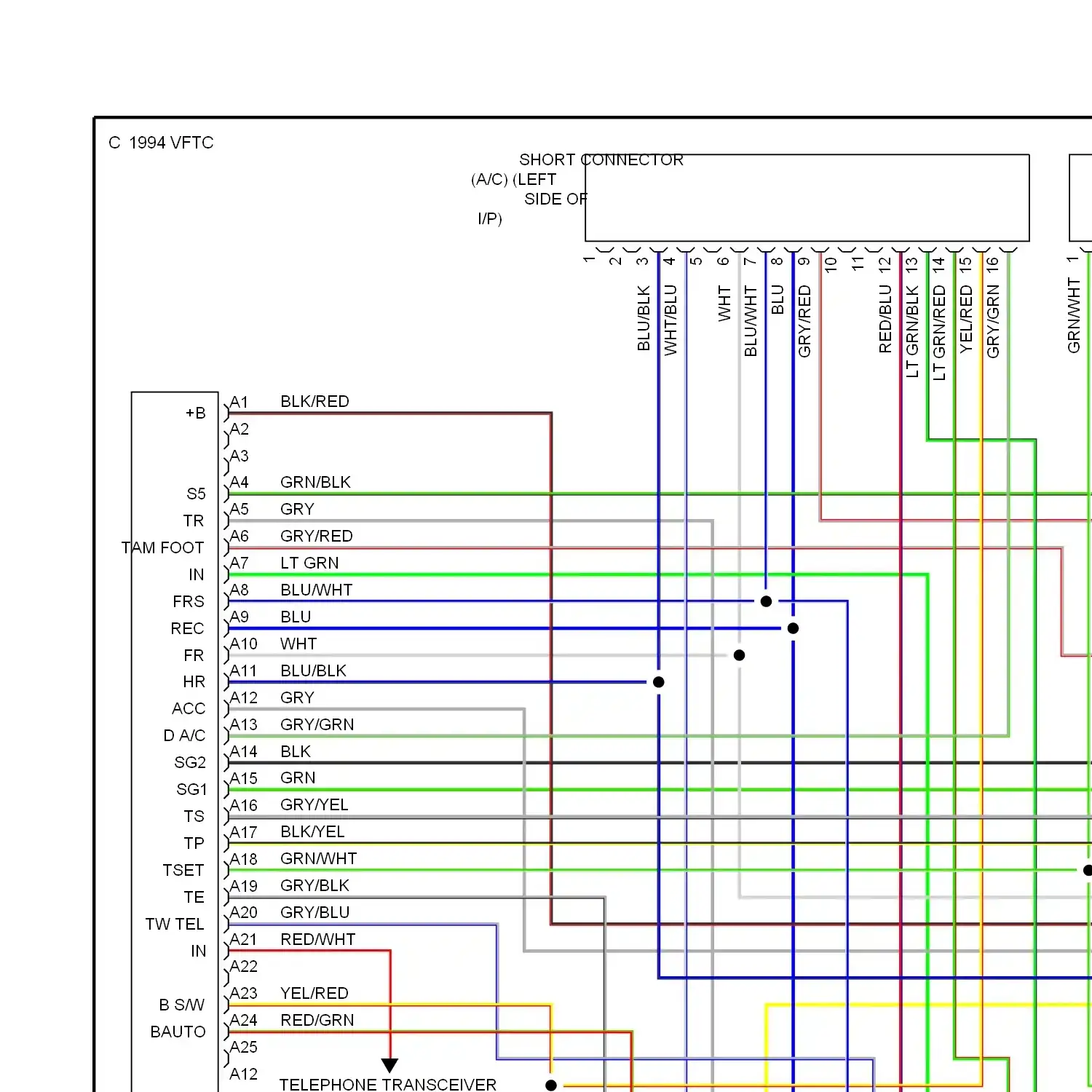Click the GRN label at A15
The image size is (1092, 1092).
298,778
